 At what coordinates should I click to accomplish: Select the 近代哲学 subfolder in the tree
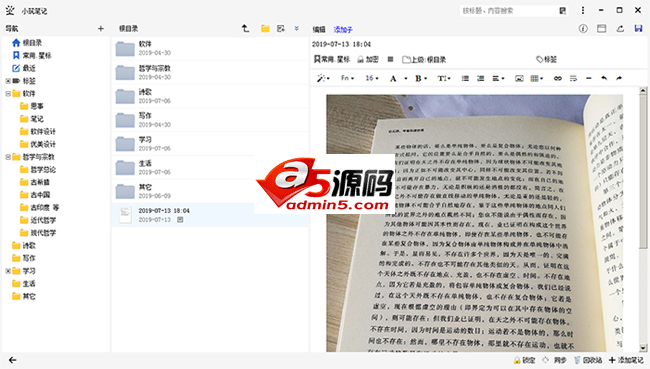click(x=38, y=220)
